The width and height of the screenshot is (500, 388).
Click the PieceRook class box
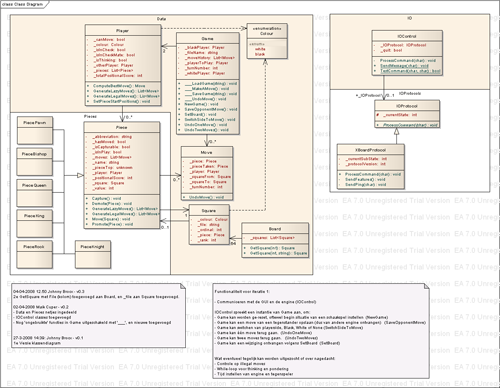click(x=35, y=254)
